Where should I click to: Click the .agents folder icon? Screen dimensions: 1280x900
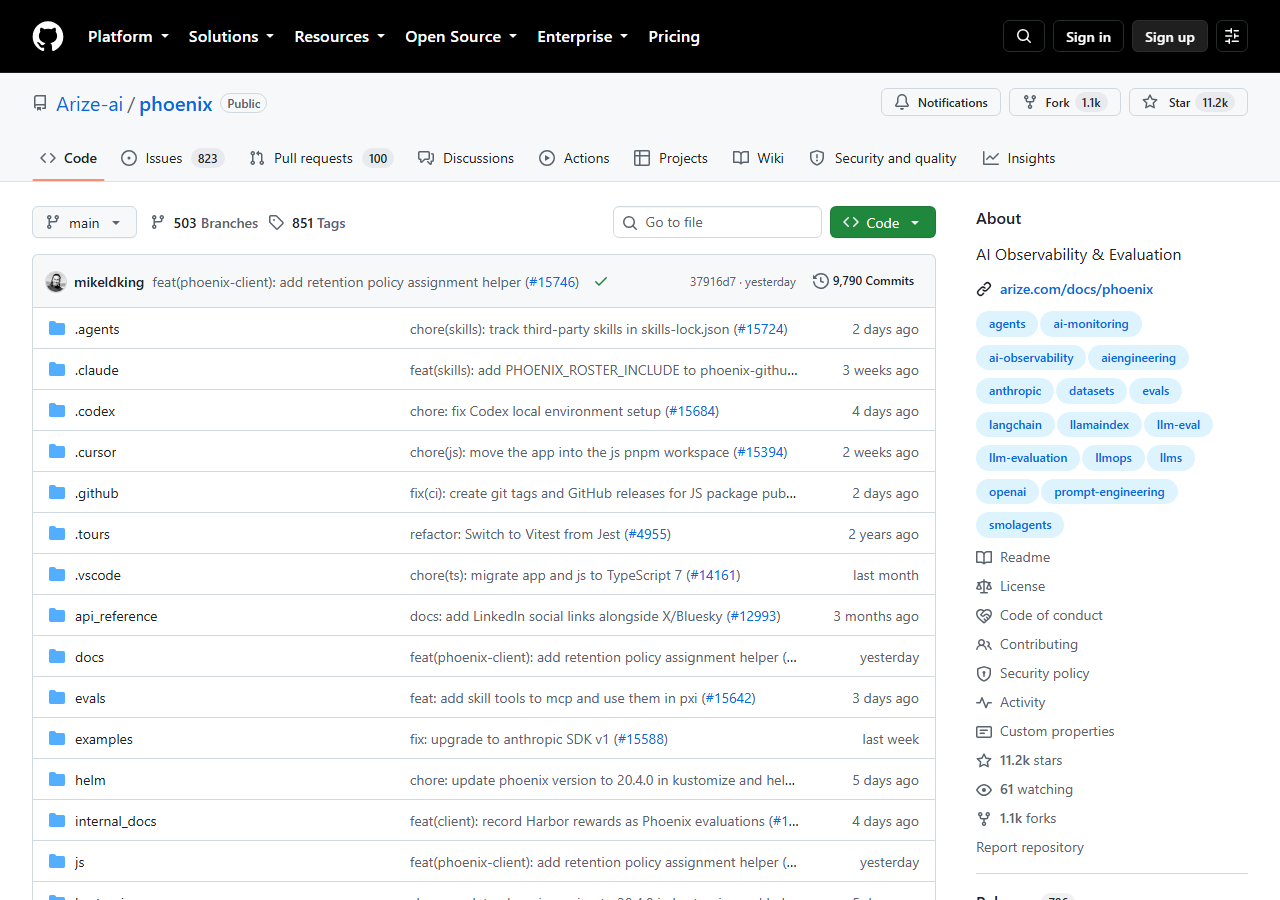coord(57,329)
